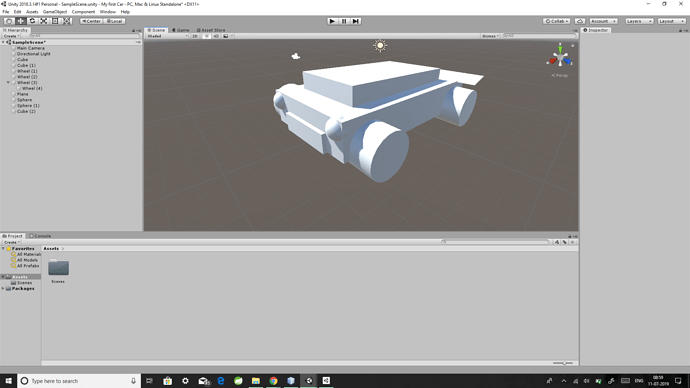Expand the Packages folder
This screenshot has height=388, width=690.
pos(4,289)
